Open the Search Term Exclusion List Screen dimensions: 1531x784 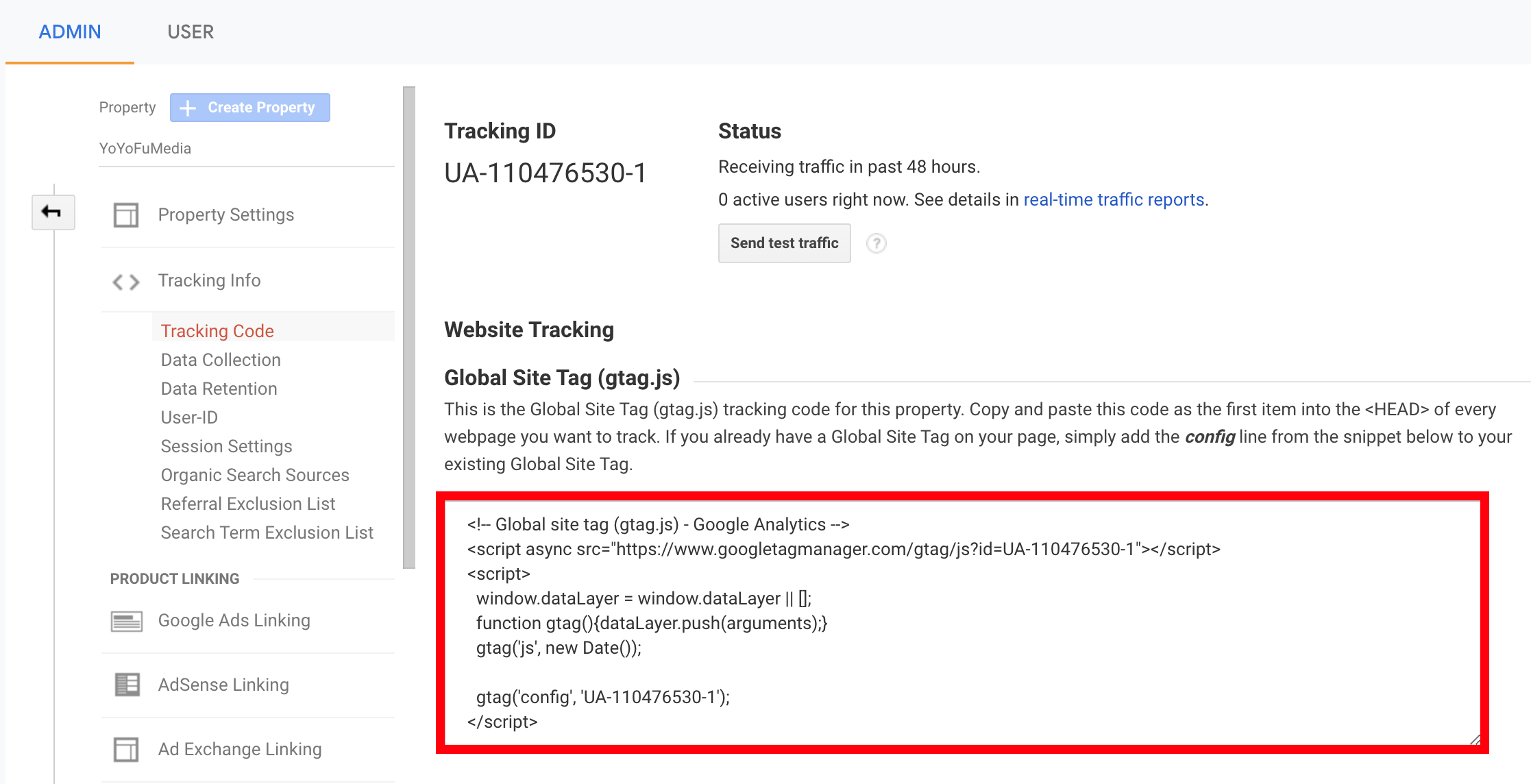coord(267,532)
